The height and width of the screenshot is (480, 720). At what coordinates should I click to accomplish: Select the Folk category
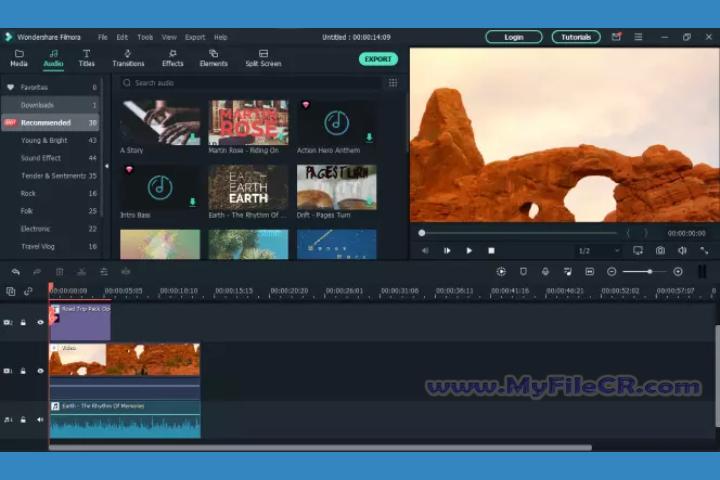point(51,211)
